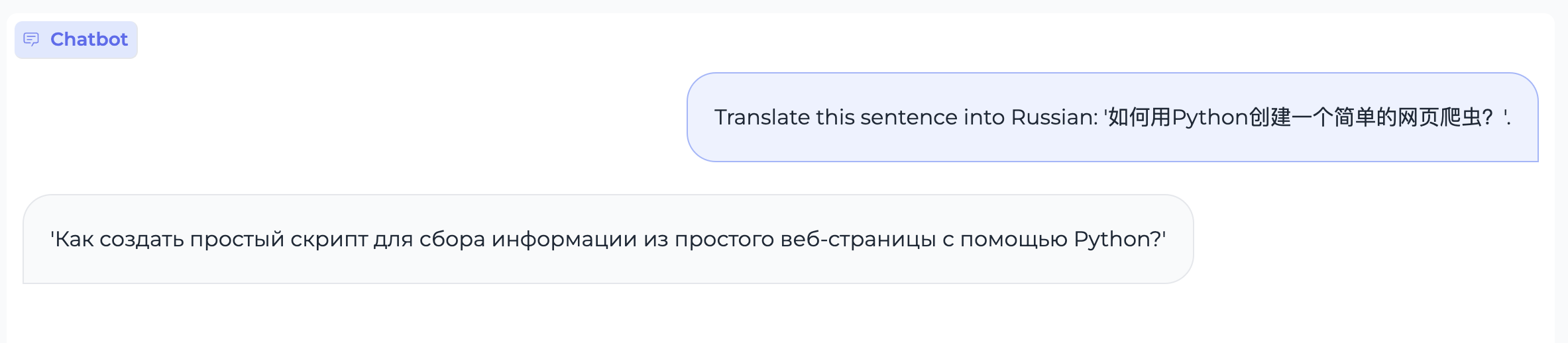Click the Chatbot label text
This screenshot has height=343, width=1568.
[89, 40]
